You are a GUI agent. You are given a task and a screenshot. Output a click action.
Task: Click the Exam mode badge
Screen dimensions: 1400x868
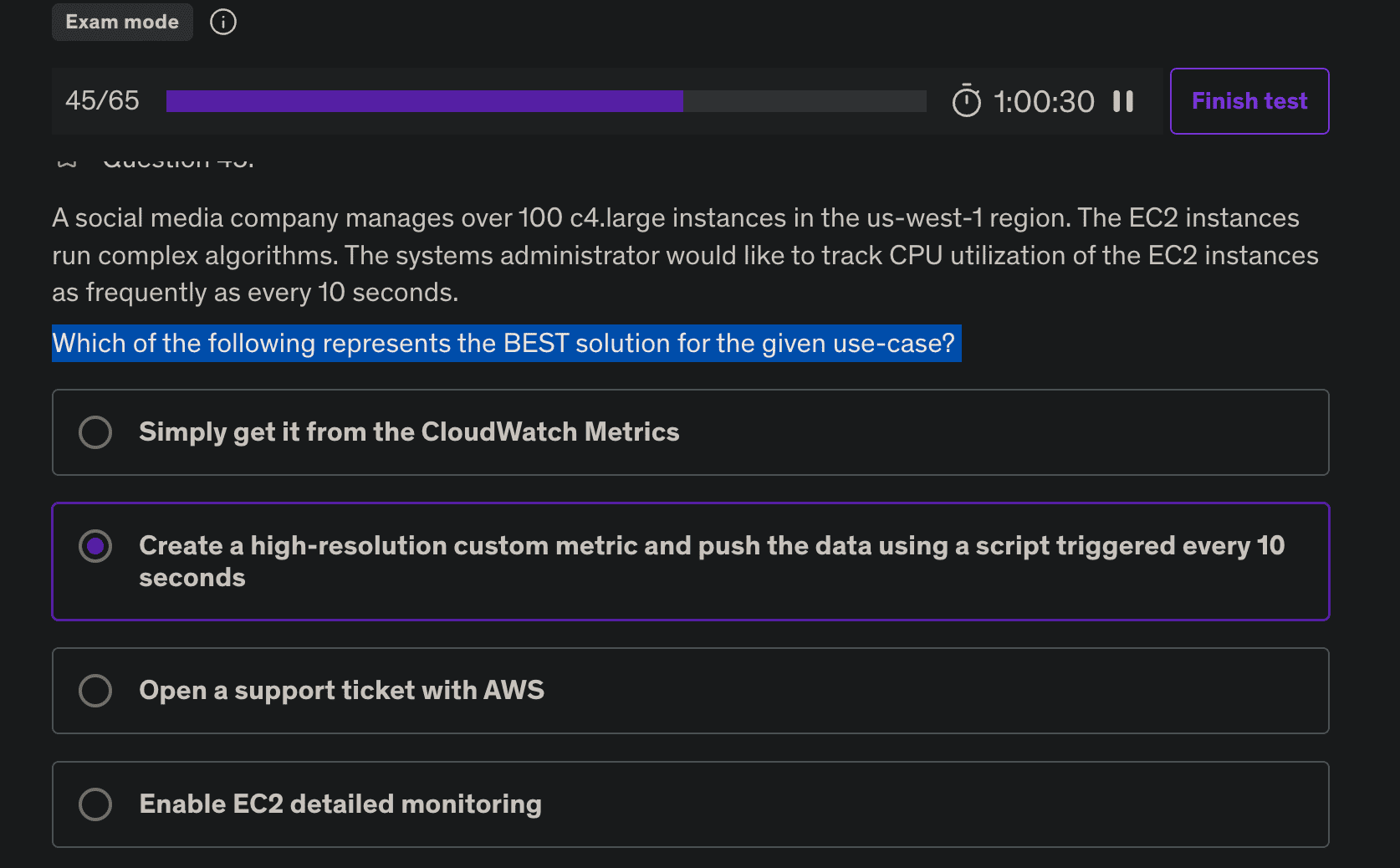pos(122,22)
